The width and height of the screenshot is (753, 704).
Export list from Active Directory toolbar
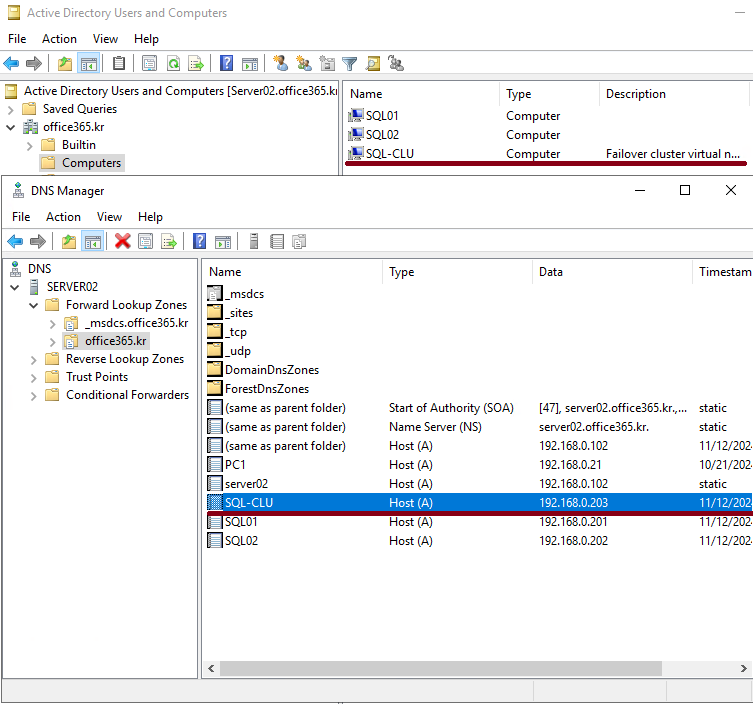(196, 63)
